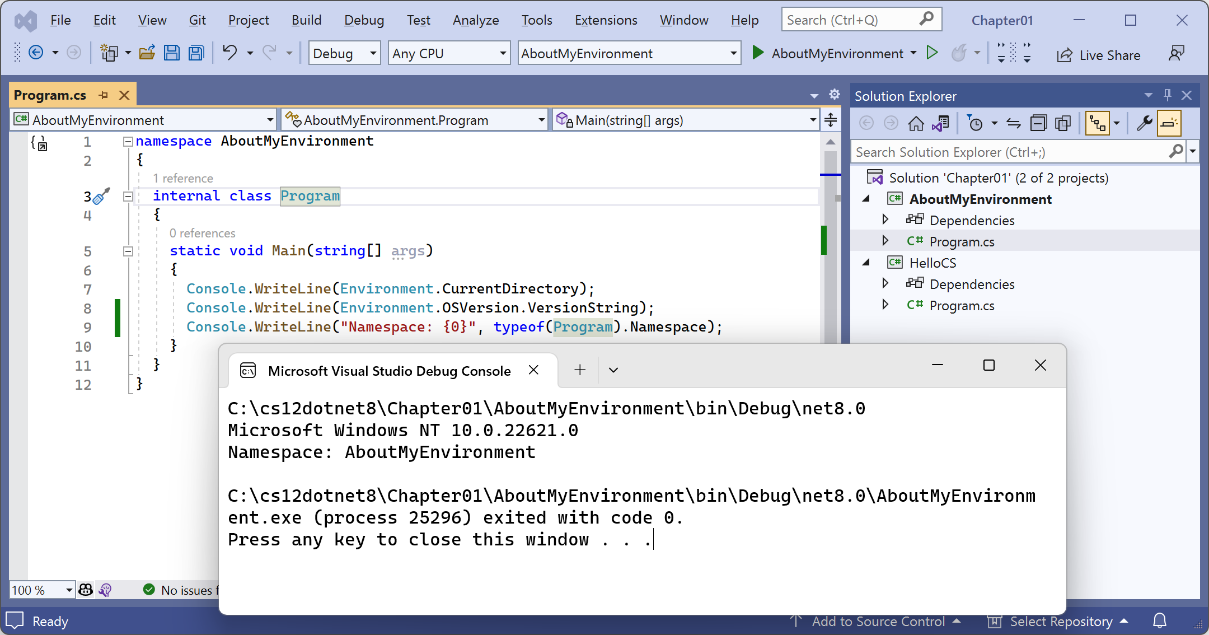Screen dimensions: 1209x635
Task: Click the New Project toolbar icon
Action: [x=108, y=53]
